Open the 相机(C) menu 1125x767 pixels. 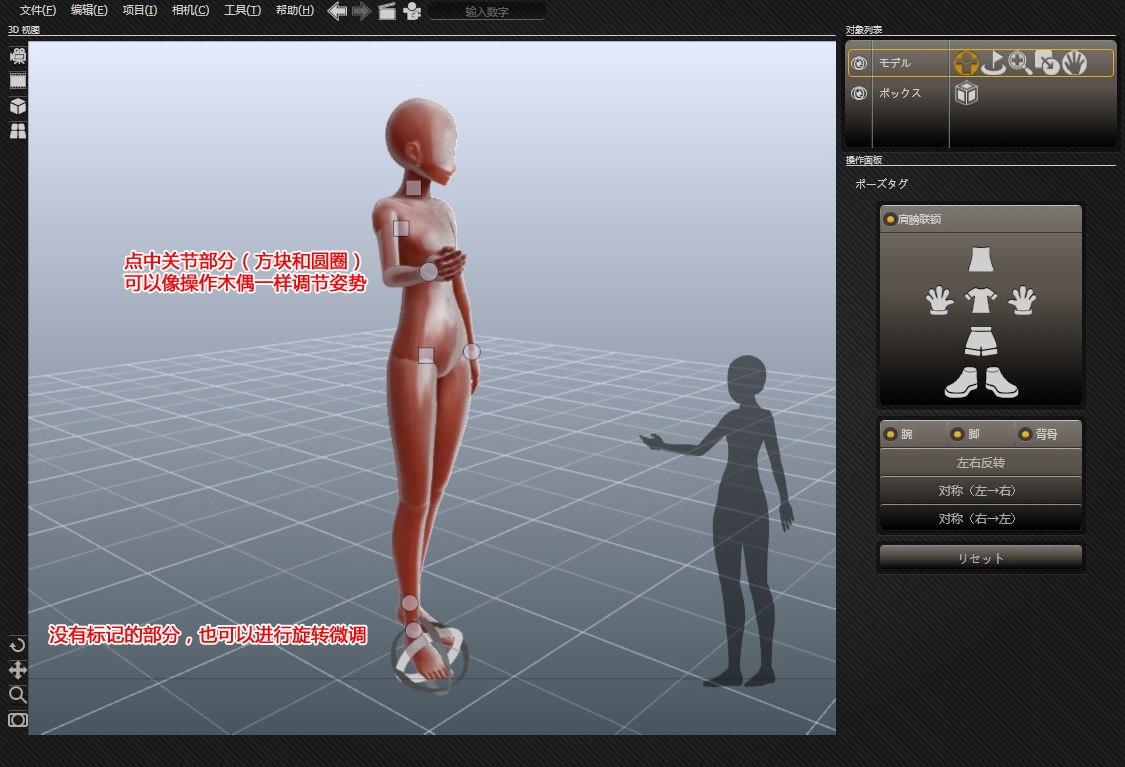click(x=190, y=10)
